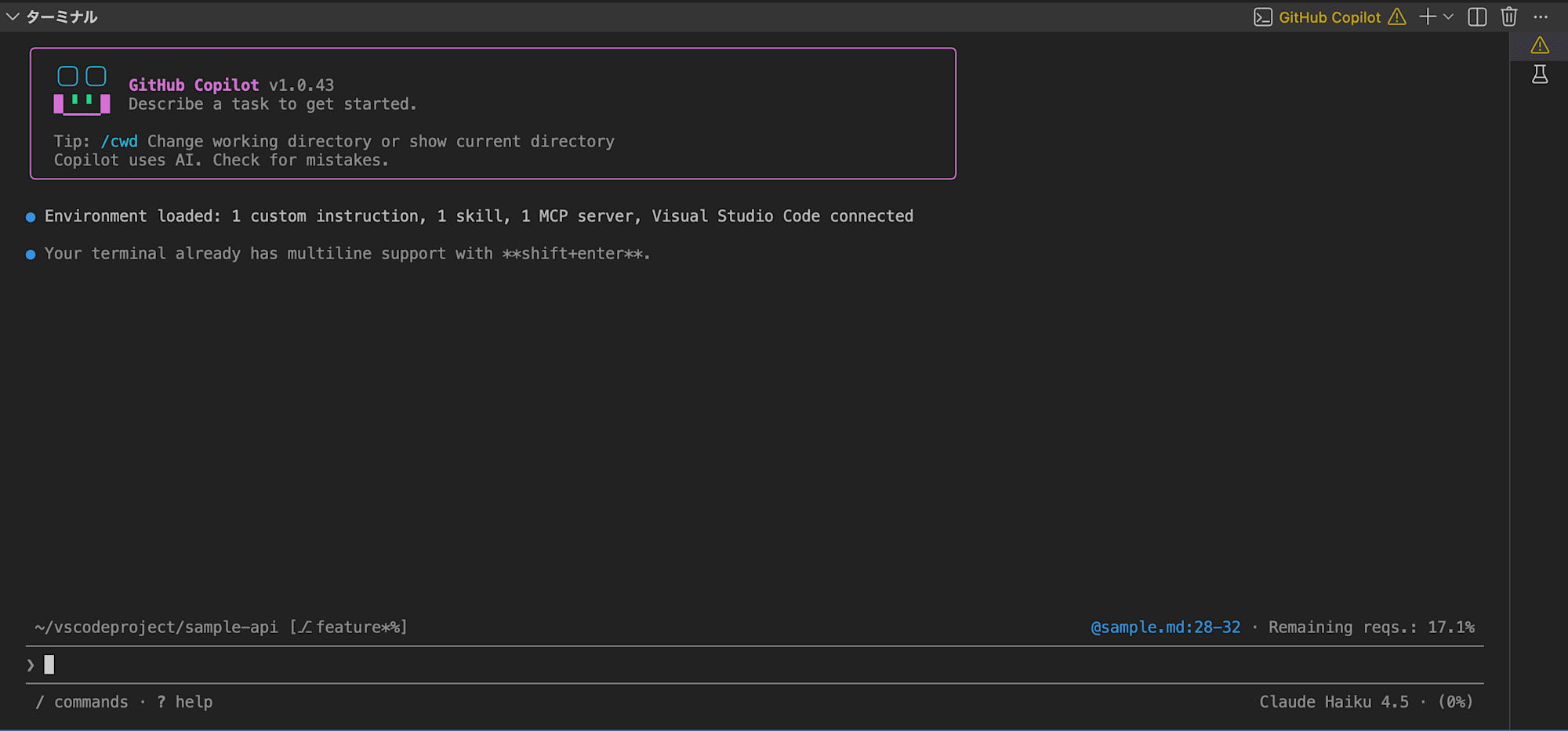The image size is (1568, 731).
Task: Open the terminal more actions ellipsis
Action: tap(1541, 16)
